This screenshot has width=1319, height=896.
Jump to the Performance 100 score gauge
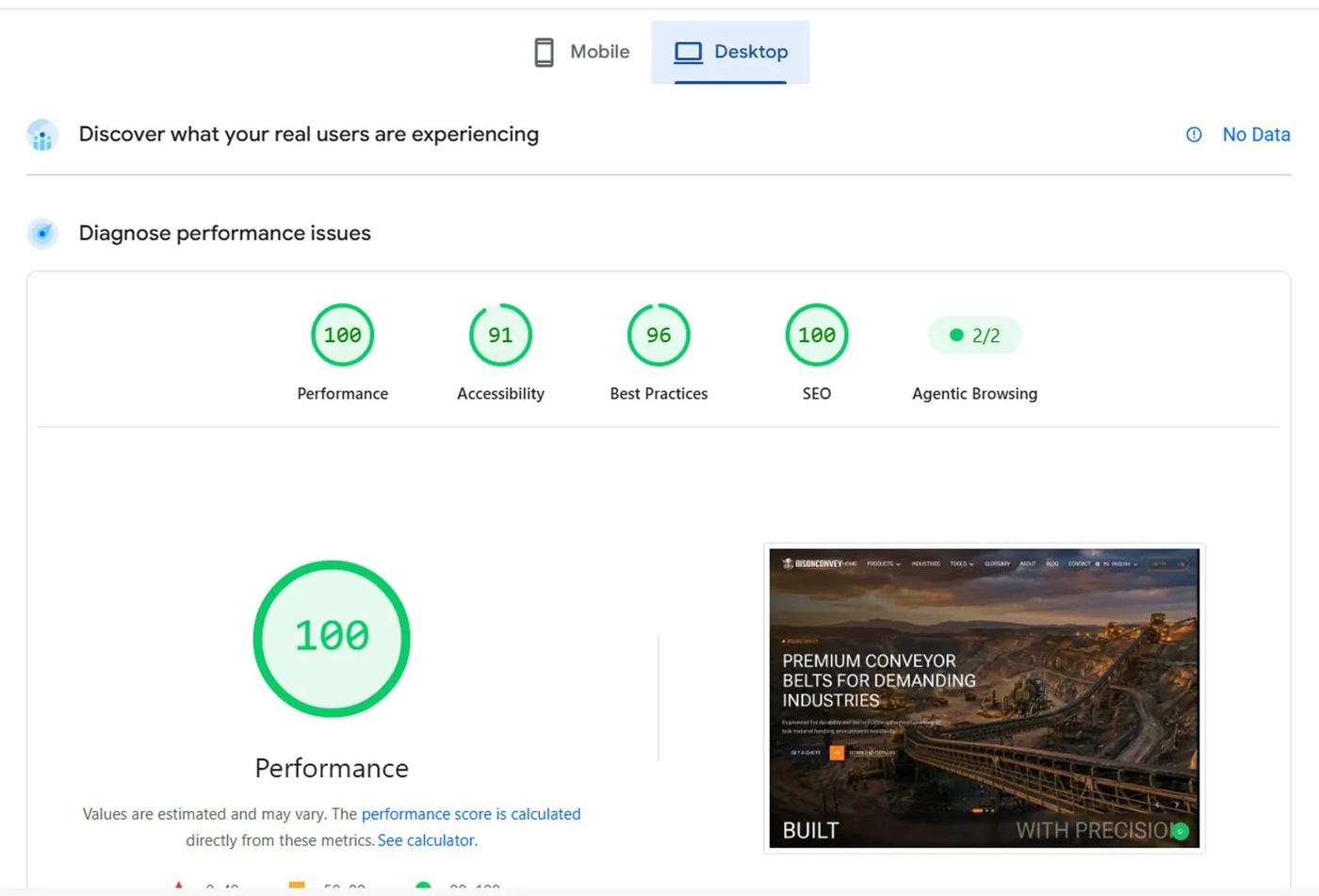343,334
